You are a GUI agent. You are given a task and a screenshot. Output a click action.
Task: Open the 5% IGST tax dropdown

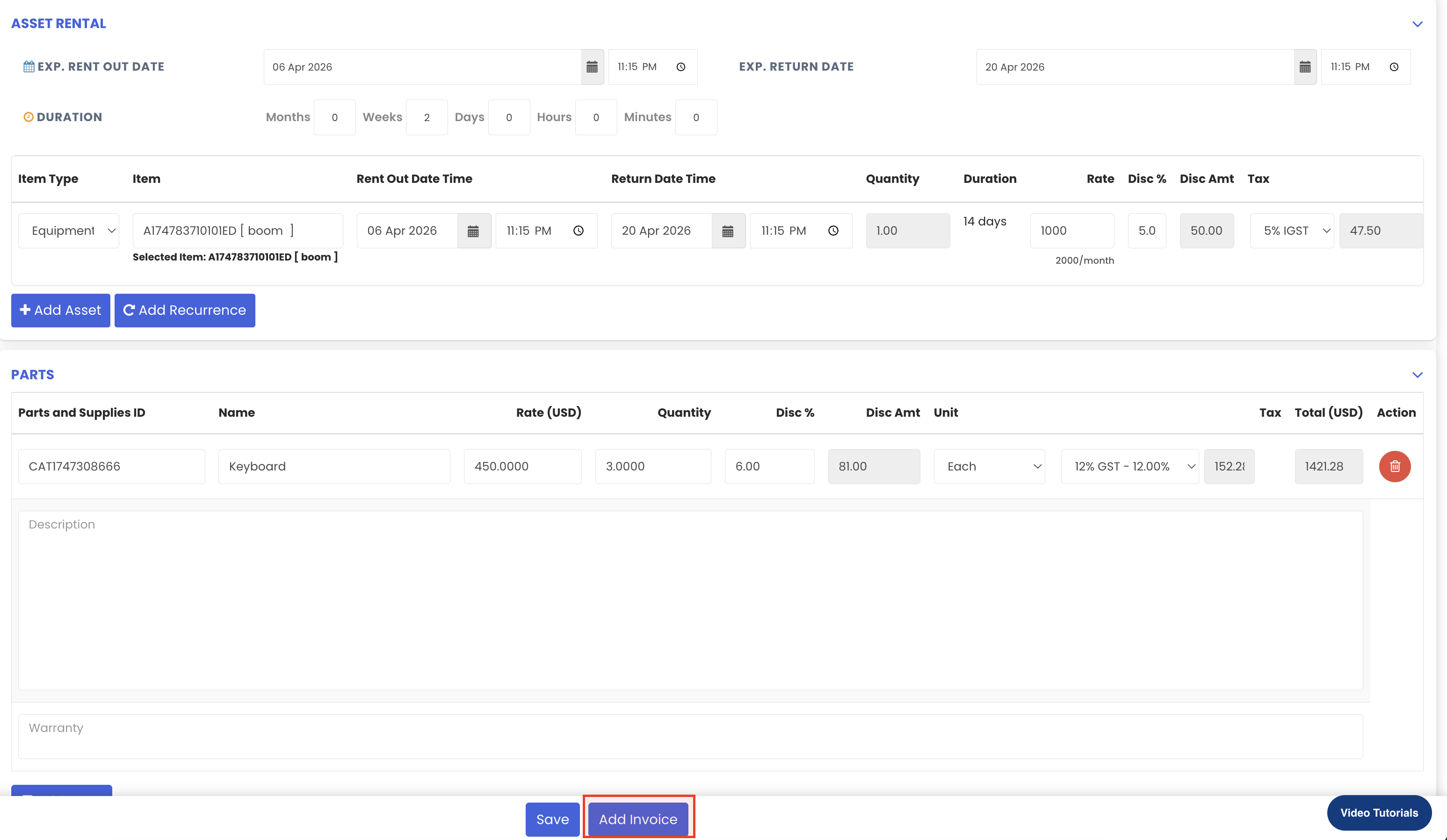click(x=1292, y=231)
